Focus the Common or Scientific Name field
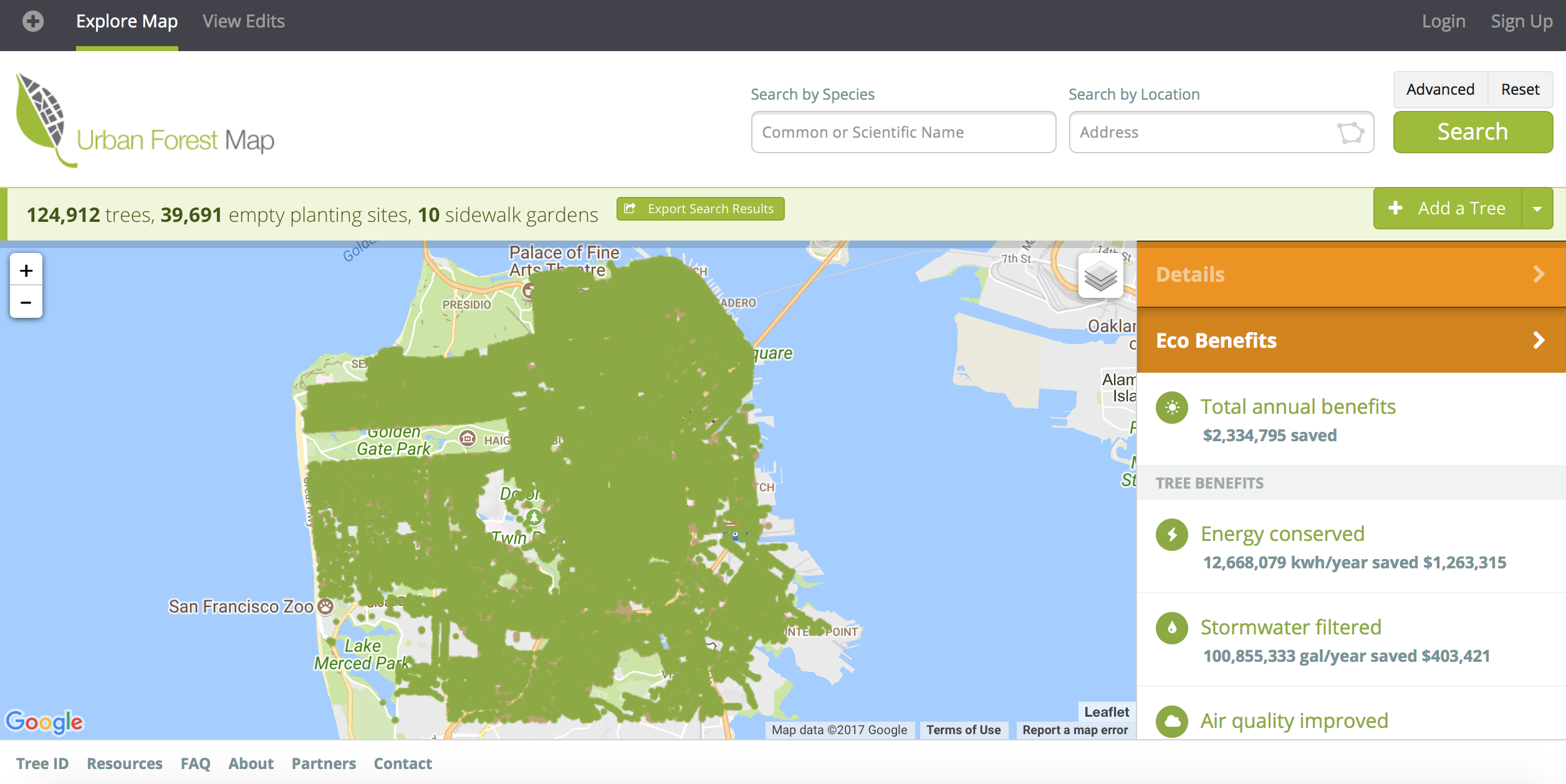 [903, 133]
